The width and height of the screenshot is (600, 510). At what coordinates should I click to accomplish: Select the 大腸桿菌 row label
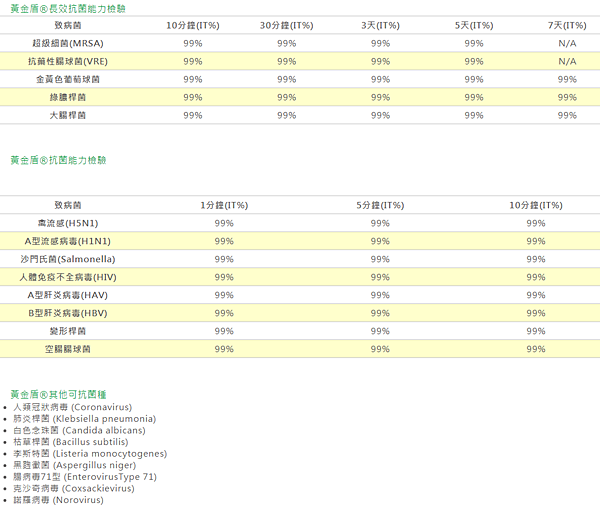[68, 115]
